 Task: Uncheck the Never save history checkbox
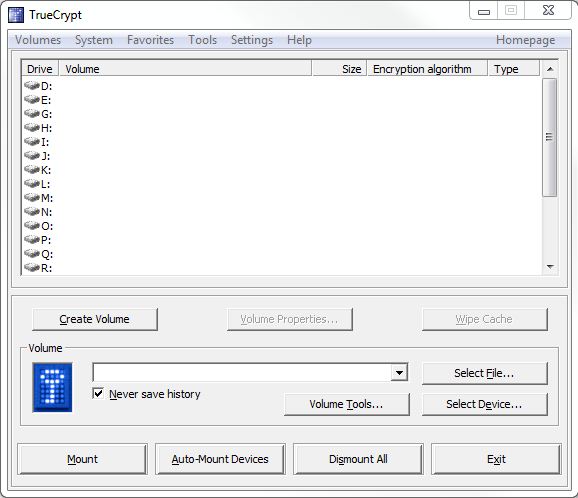coord(98,393)
